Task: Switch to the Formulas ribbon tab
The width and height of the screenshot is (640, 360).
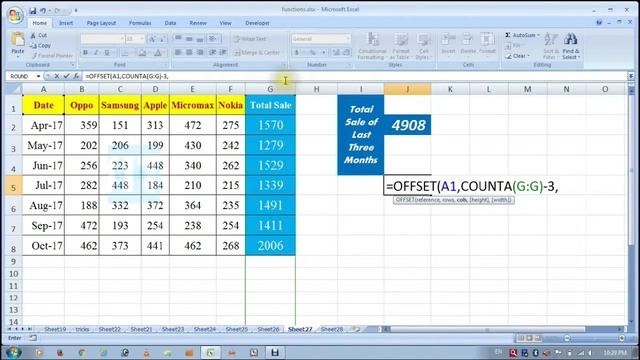Action: [x=140, y=23]
